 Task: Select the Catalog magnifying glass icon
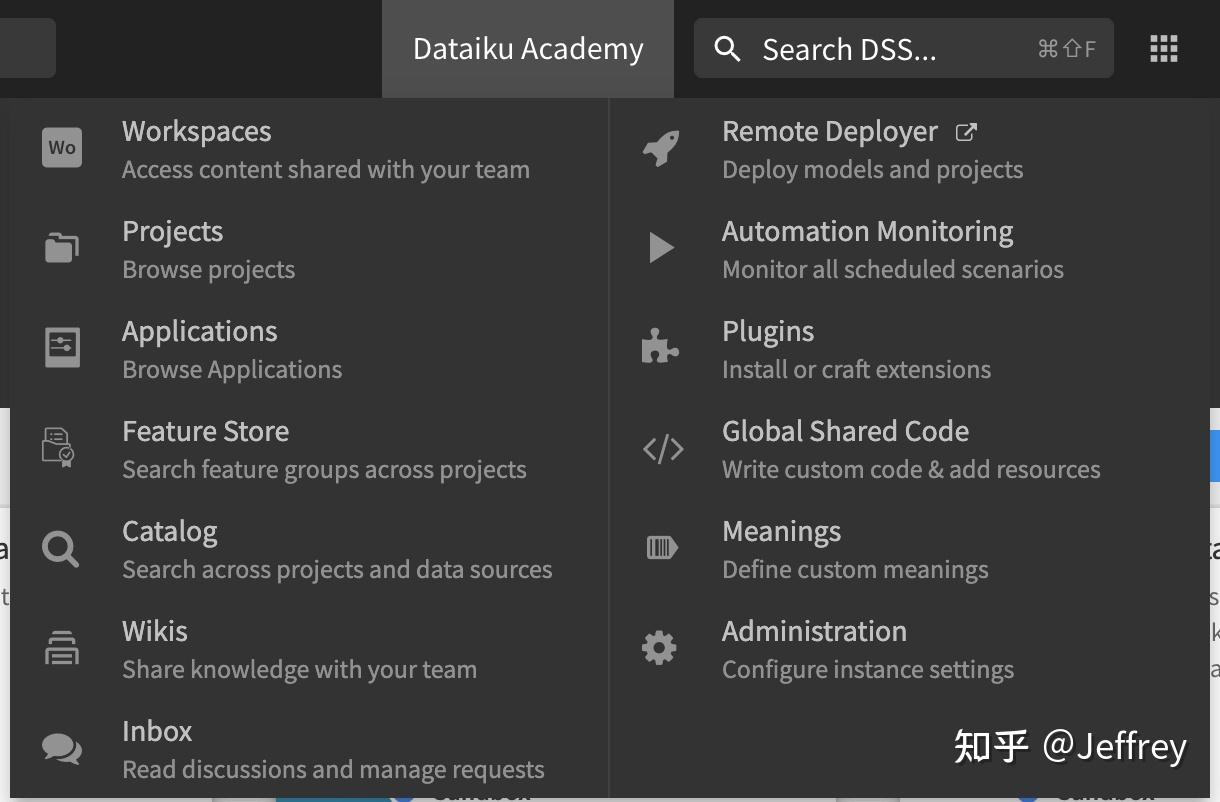coord(61,547)
